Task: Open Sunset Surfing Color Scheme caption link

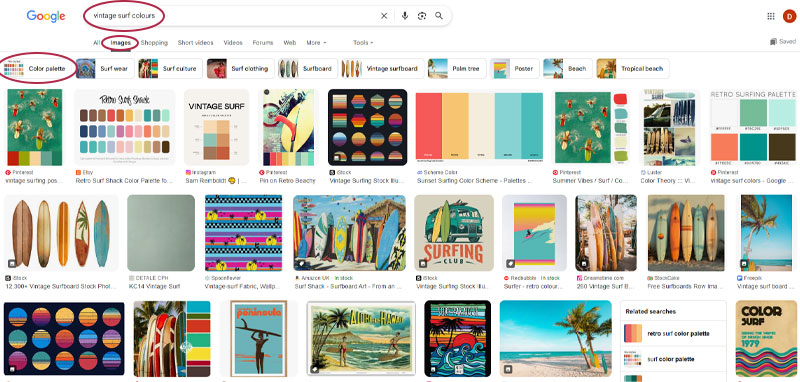Action: [x=475, y=181]
